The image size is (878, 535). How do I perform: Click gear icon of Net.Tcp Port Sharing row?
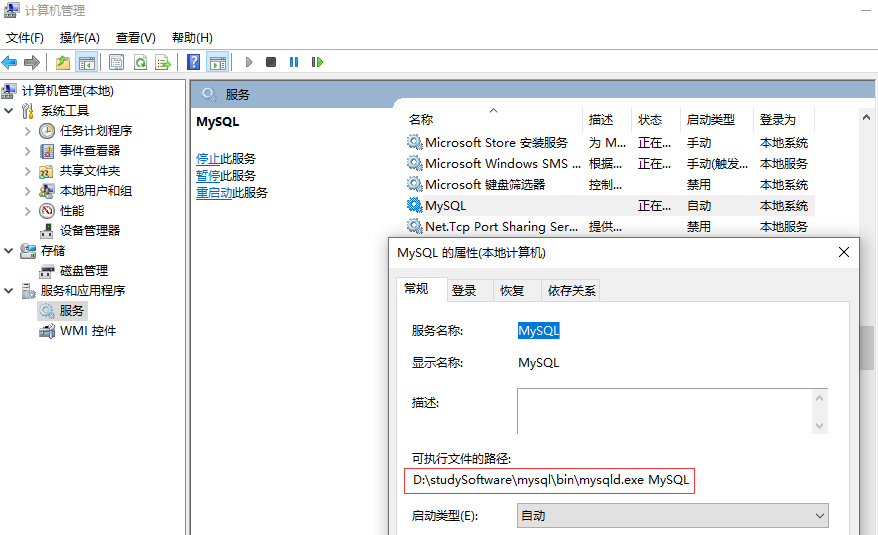[x=414, y=226]
